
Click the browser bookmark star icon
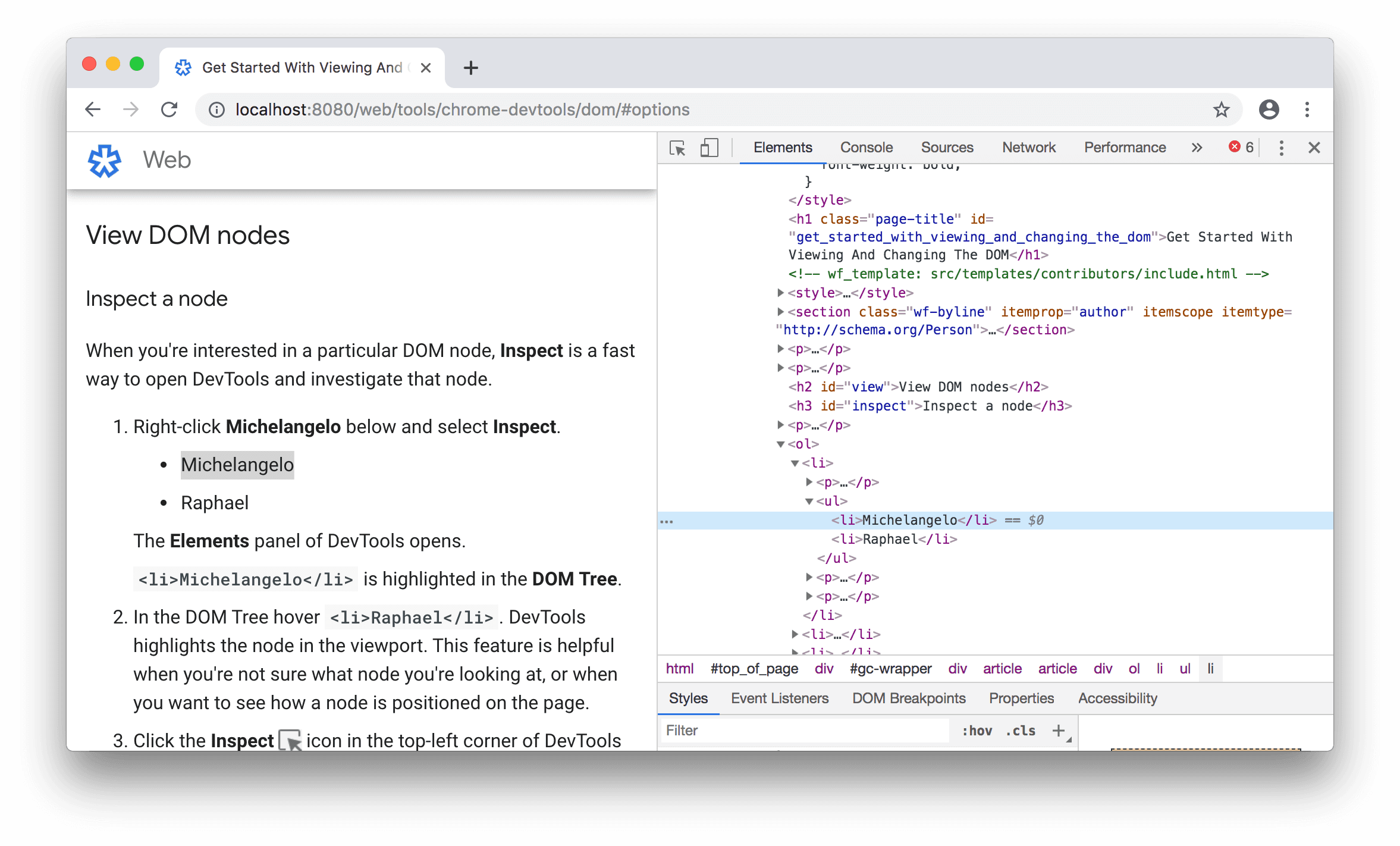[x=1221, y=110]
